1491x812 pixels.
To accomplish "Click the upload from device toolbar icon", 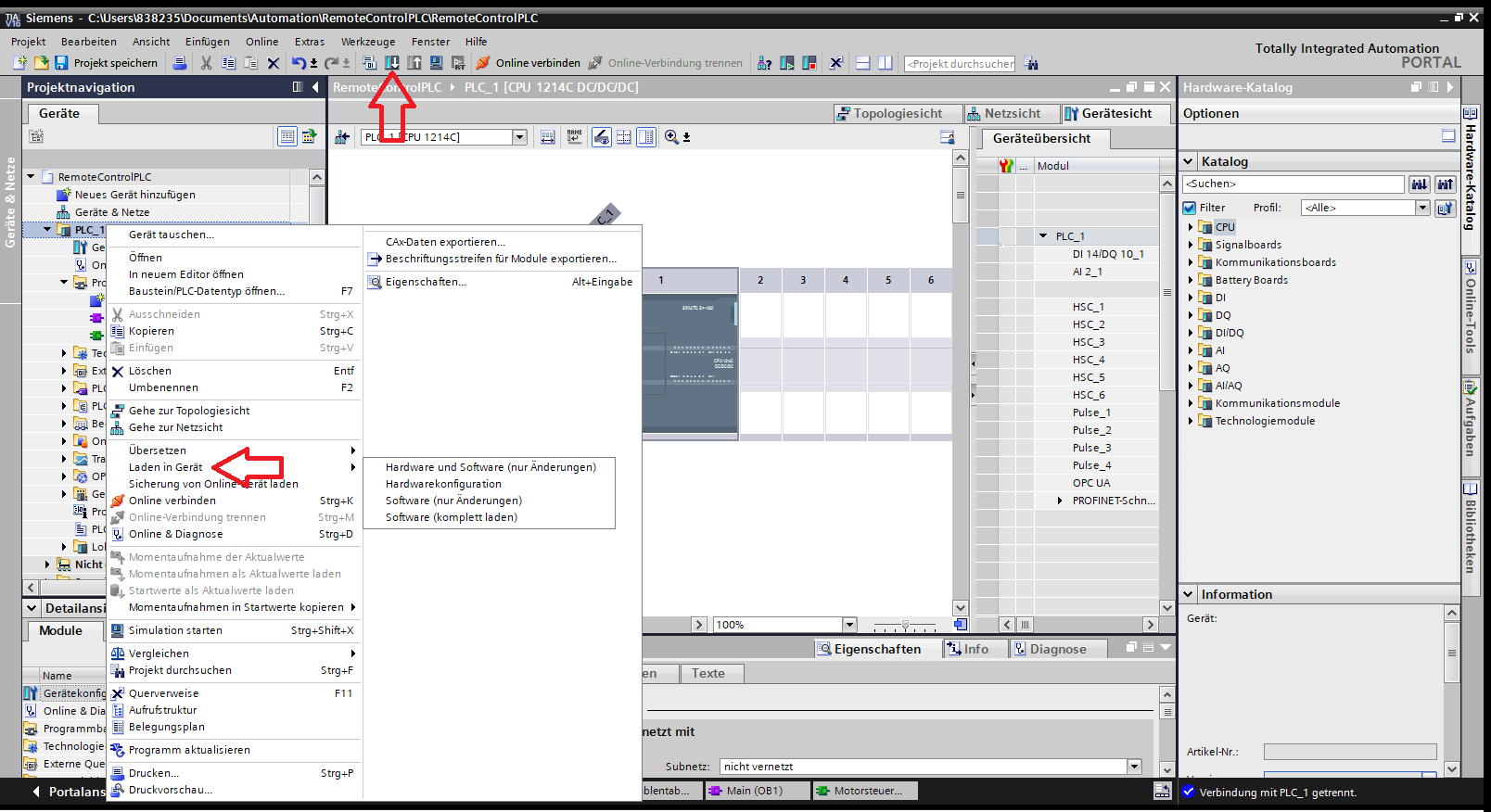I will click(x=414, y=63).
